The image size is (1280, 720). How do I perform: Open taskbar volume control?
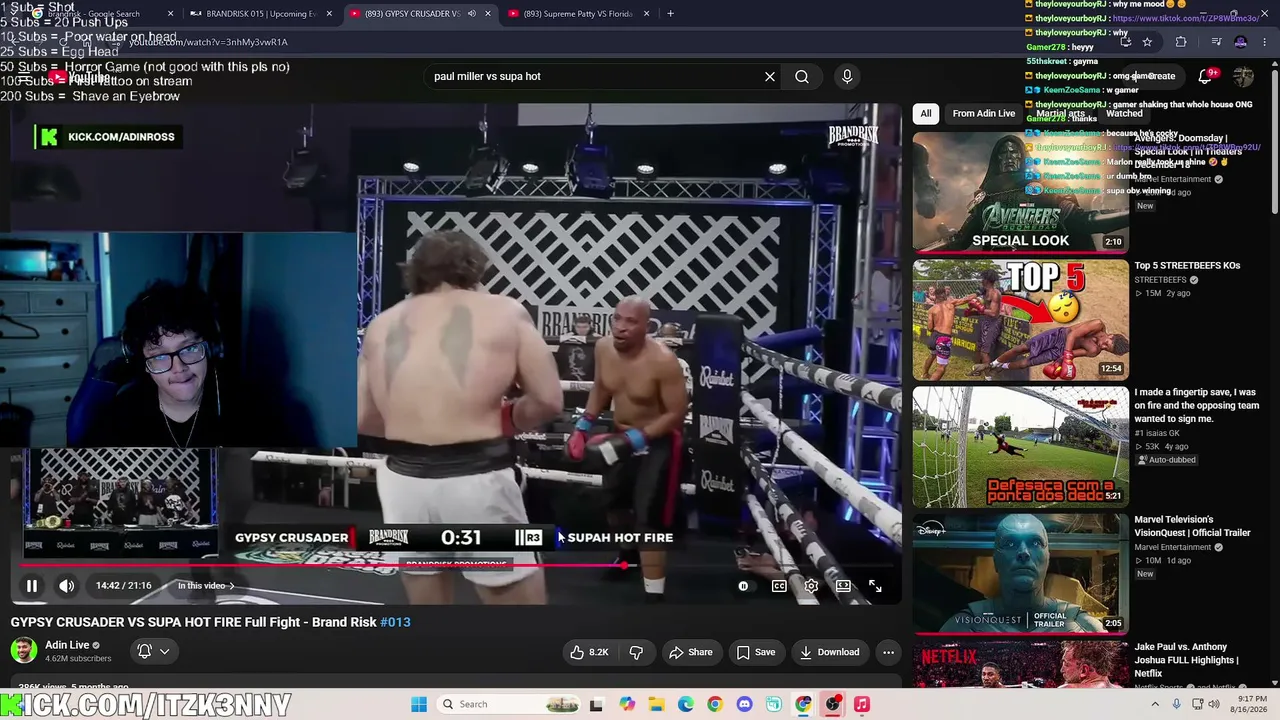tap(1215, 704)
